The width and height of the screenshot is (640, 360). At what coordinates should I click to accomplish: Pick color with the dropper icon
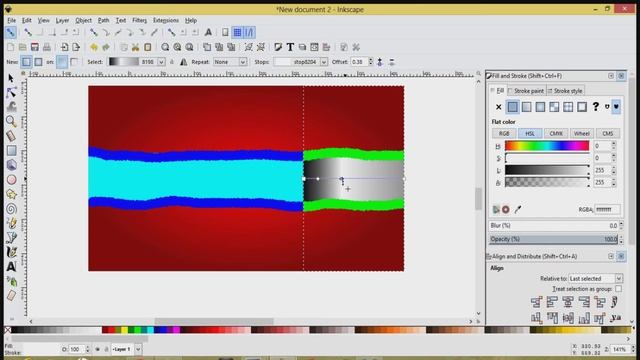click(x=518, y=209)
